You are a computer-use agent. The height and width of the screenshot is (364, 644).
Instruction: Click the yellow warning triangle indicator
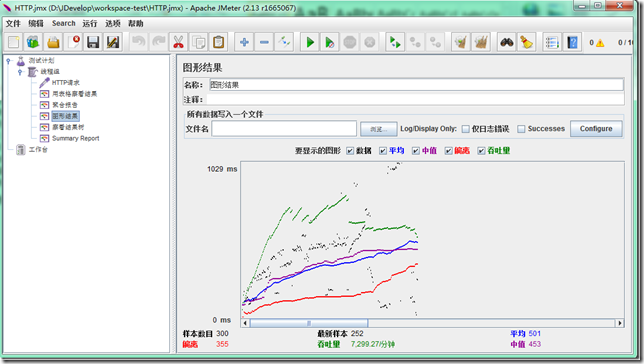600,43
